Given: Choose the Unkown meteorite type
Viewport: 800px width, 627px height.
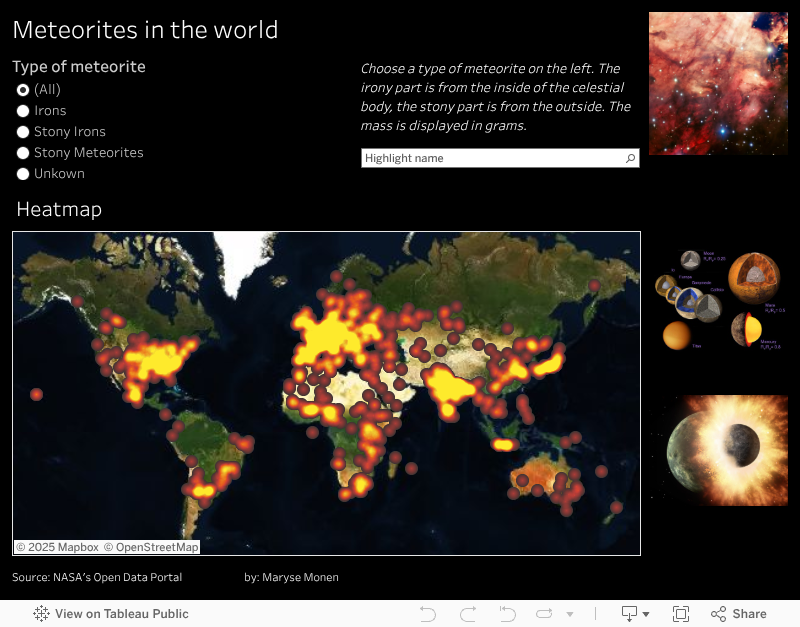Looking at the screenshot, I should (23, 173).
